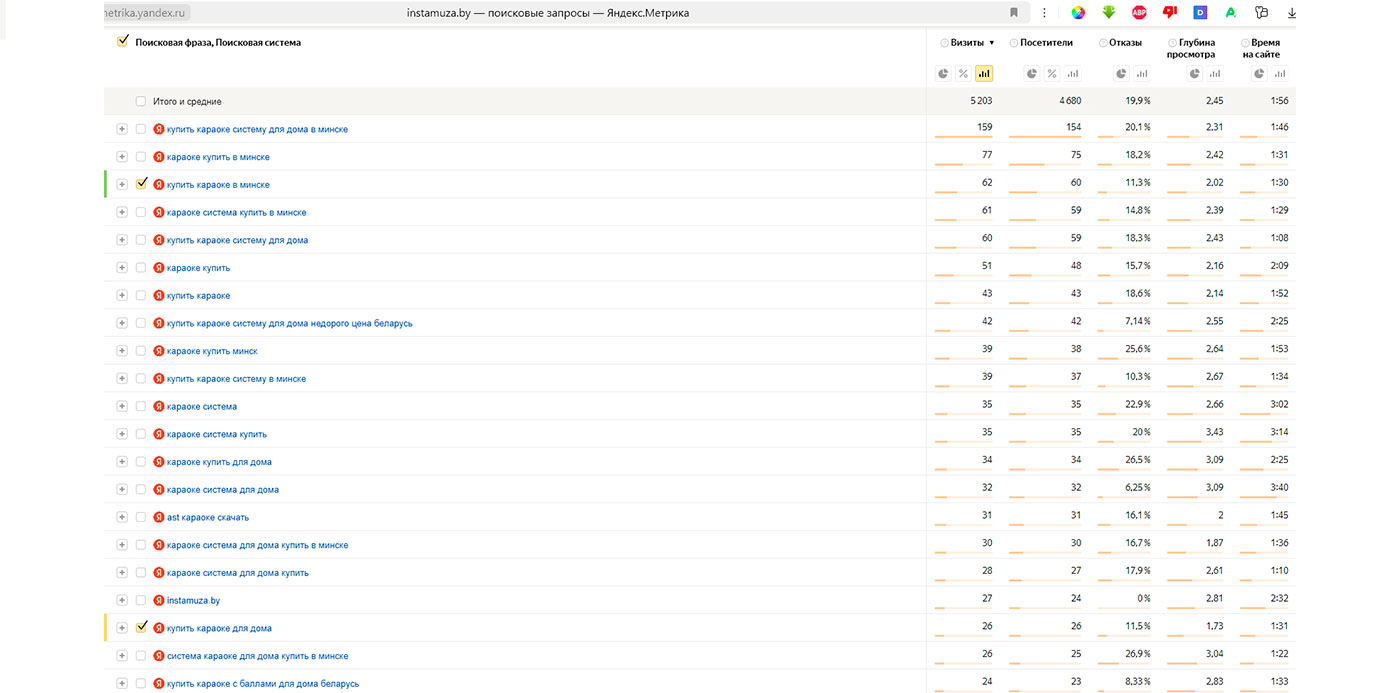
Task: Sort the table by Посетители column
Action: [x=1047, y=43]
